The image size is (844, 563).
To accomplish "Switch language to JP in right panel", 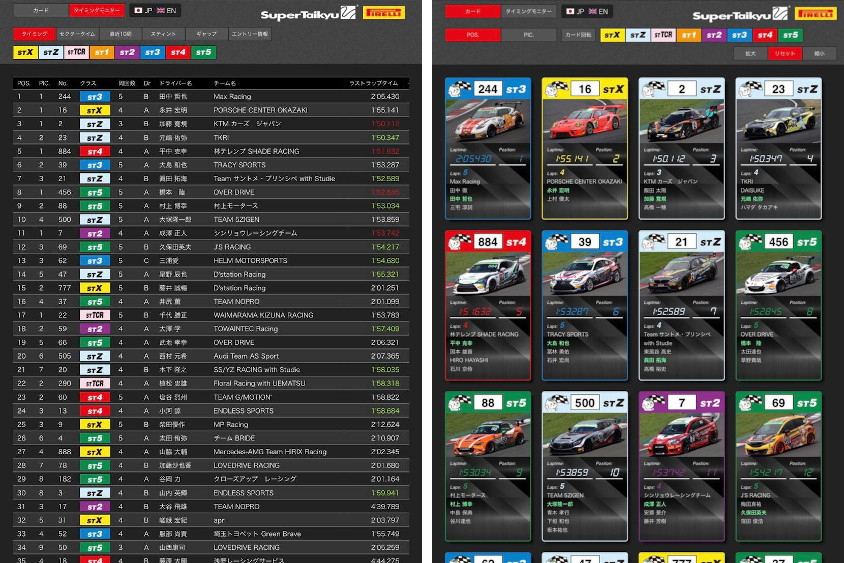I will coord(576,11).
